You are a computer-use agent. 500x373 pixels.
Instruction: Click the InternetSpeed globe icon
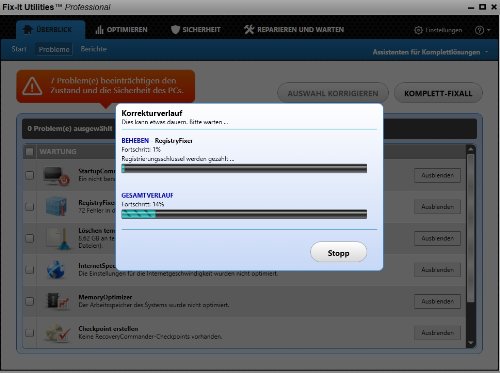point(55,270)
